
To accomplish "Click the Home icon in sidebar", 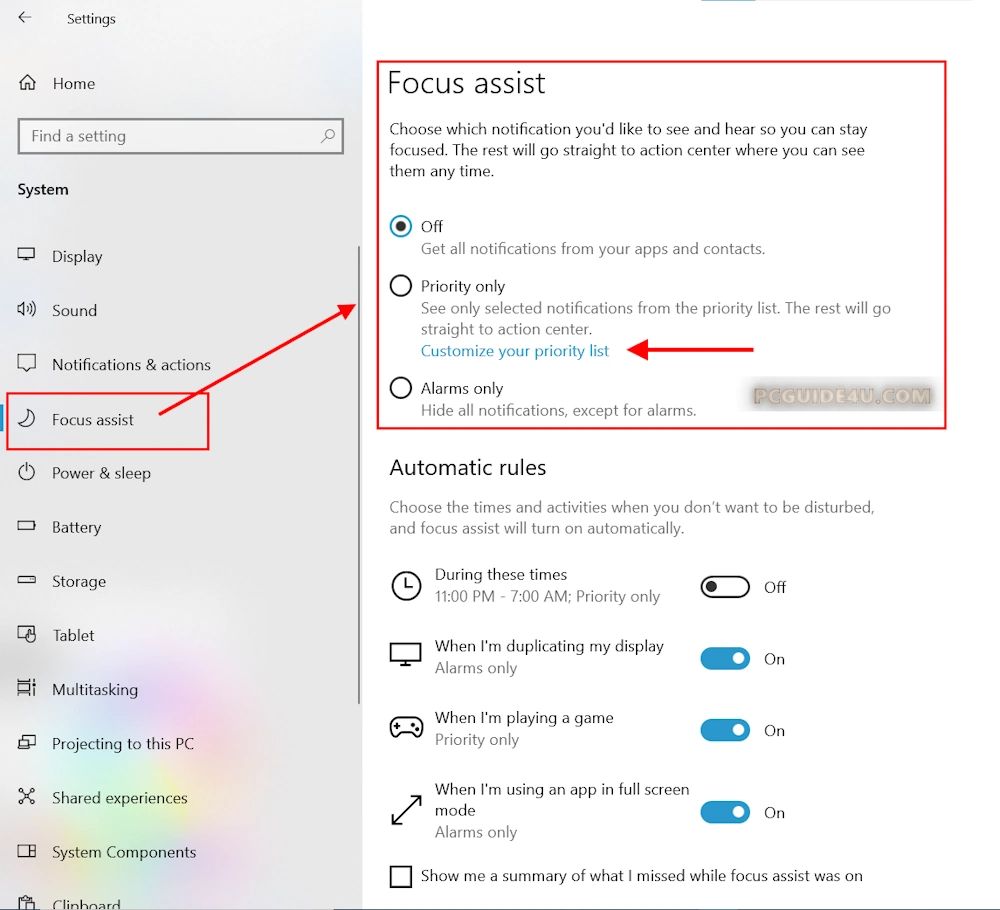I will 28,83.
